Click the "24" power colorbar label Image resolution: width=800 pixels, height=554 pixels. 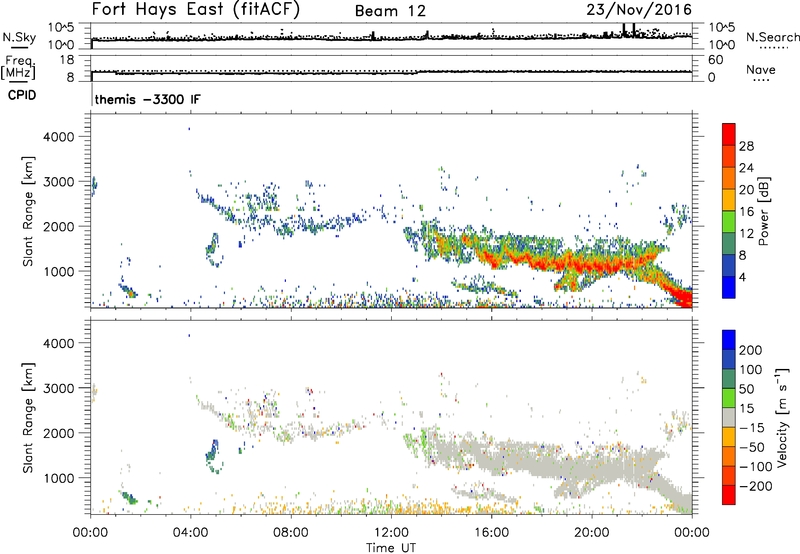pyautogui.click(x=746, y=168)
